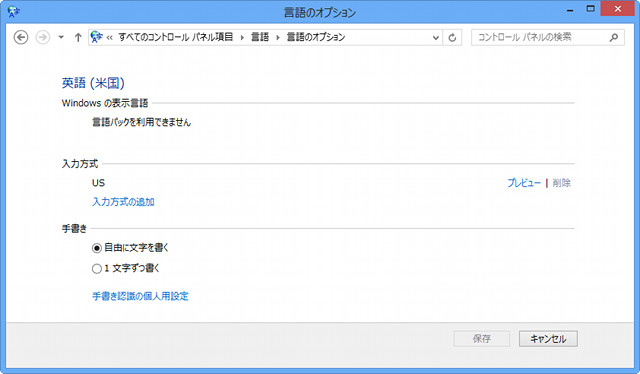
Task: Open 入力方式の追加 link
Action: click(x=123, y=202)
